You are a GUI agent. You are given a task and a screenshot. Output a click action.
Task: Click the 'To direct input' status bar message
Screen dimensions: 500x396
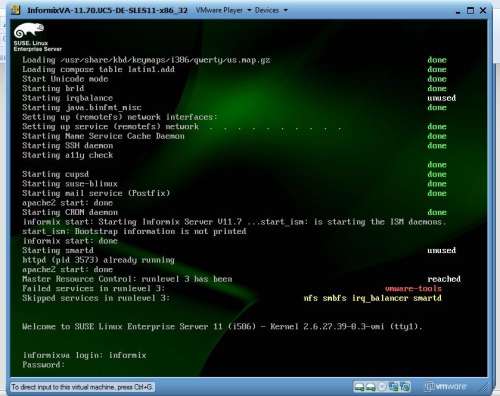click(x=82, y=387)
